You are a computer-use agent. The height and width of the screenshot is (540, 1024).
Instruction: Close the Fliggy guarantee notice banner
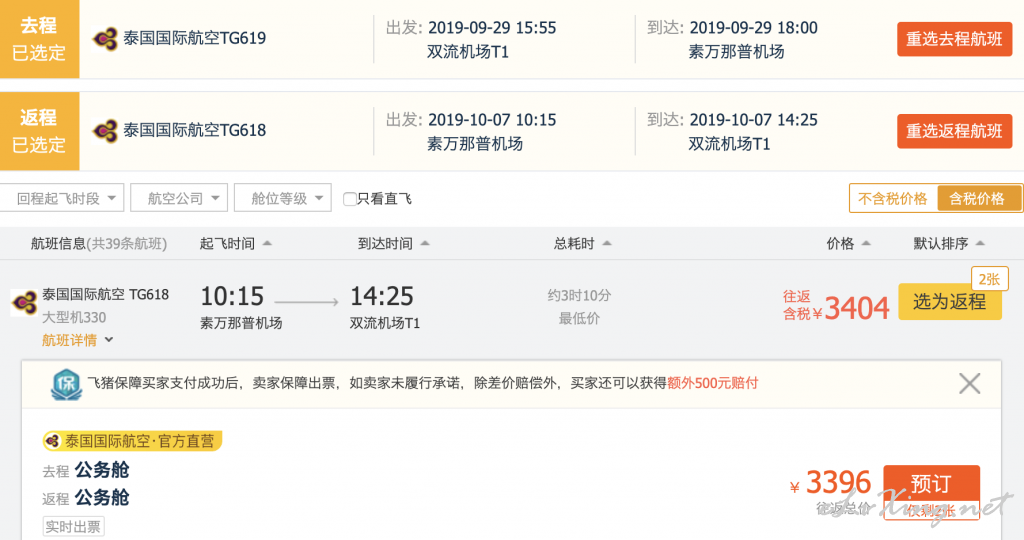click(970, 383)
